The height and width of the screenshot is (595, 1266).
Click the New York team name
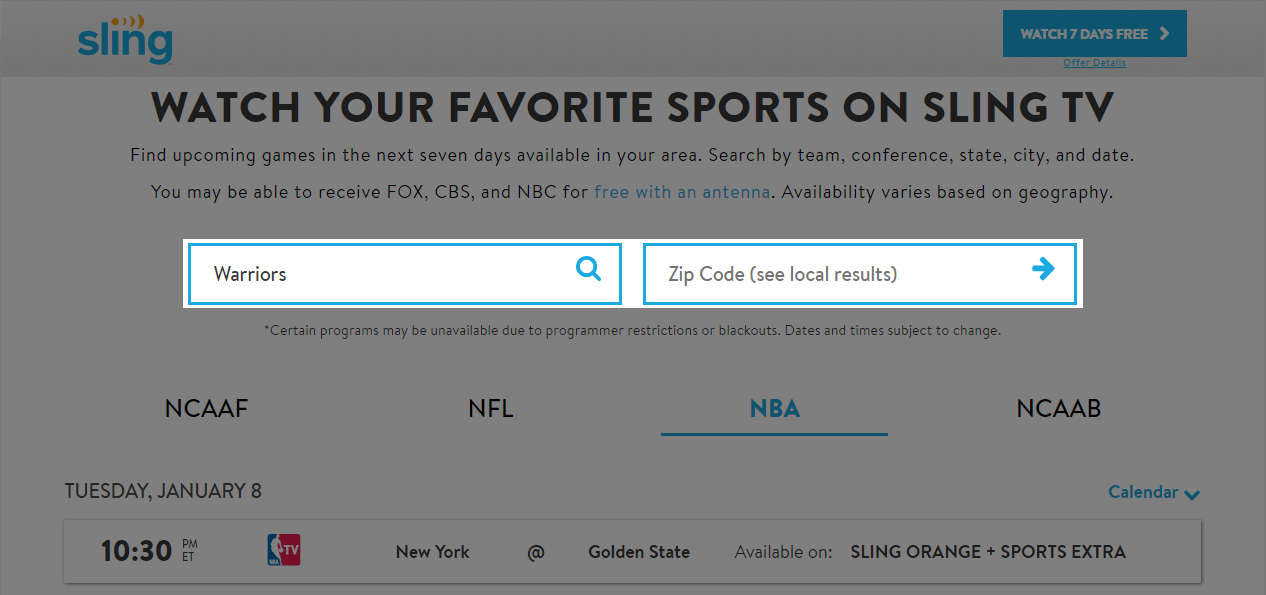coord(433,552)
